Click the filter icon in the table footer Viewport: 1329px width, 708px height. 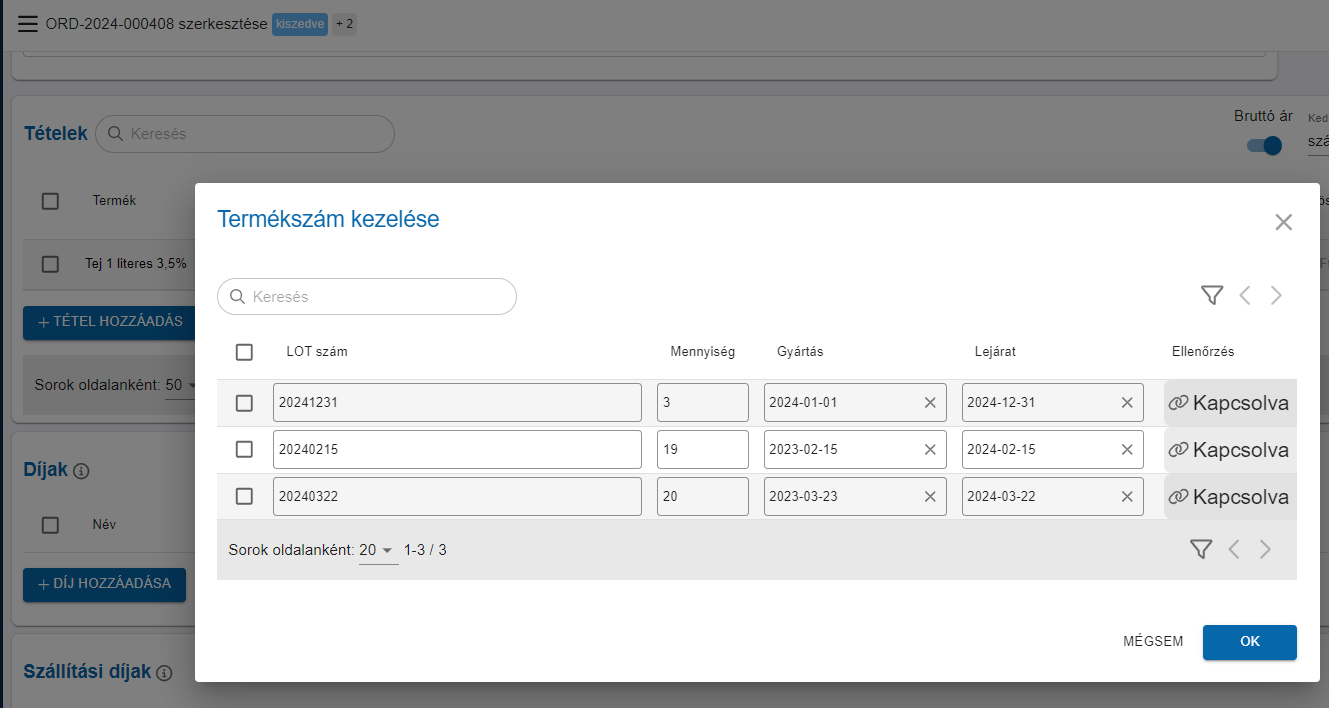tap(1201, 549)
